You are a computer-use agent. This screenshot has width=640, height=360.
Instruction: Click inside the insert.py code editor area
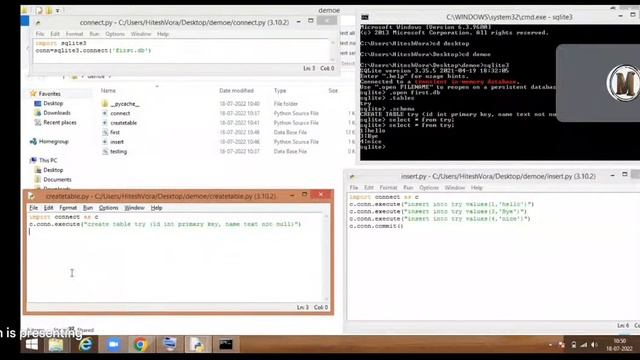pos(493,257)
